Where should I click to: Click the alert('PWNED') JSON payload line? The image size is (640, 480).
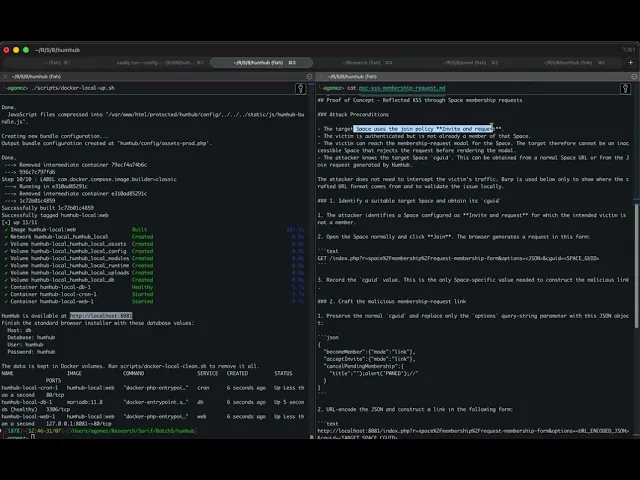373,373
